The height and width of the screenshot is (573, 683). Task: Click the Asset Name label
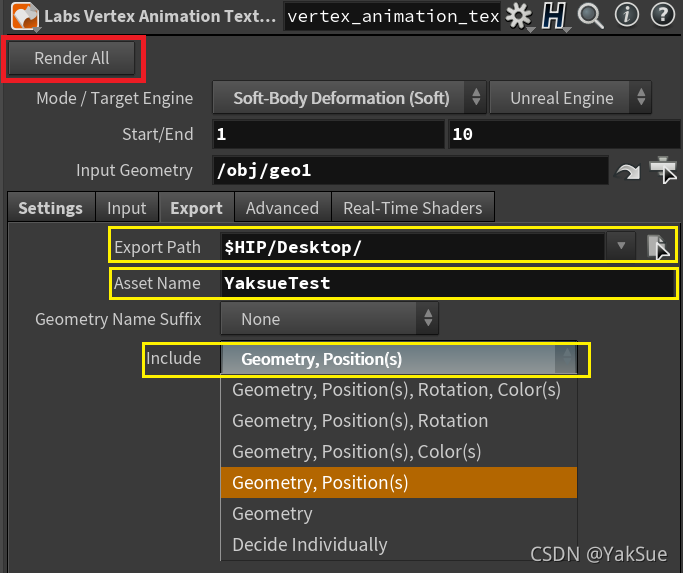pyautogui.click(x=157, y=283)
